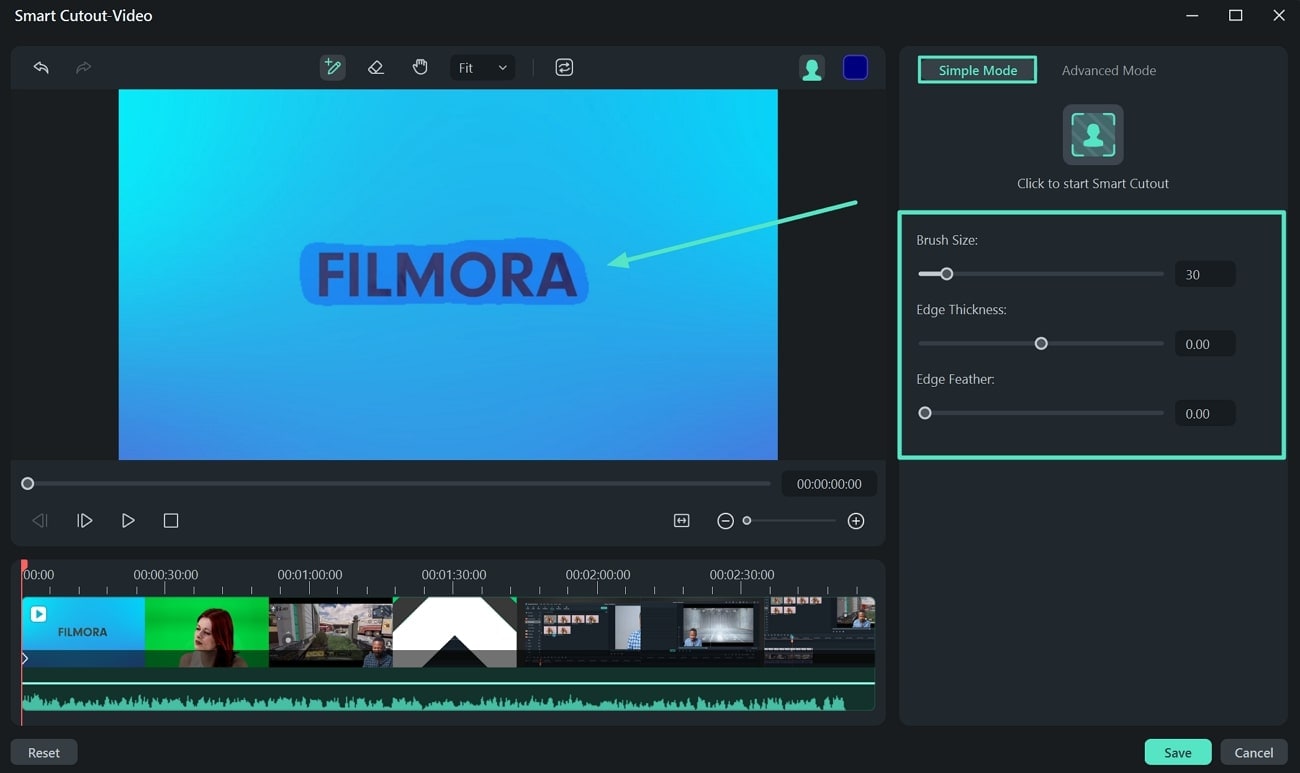Click the Cancel button
The image size is (1300, 773).
[x=1254, y=752]
